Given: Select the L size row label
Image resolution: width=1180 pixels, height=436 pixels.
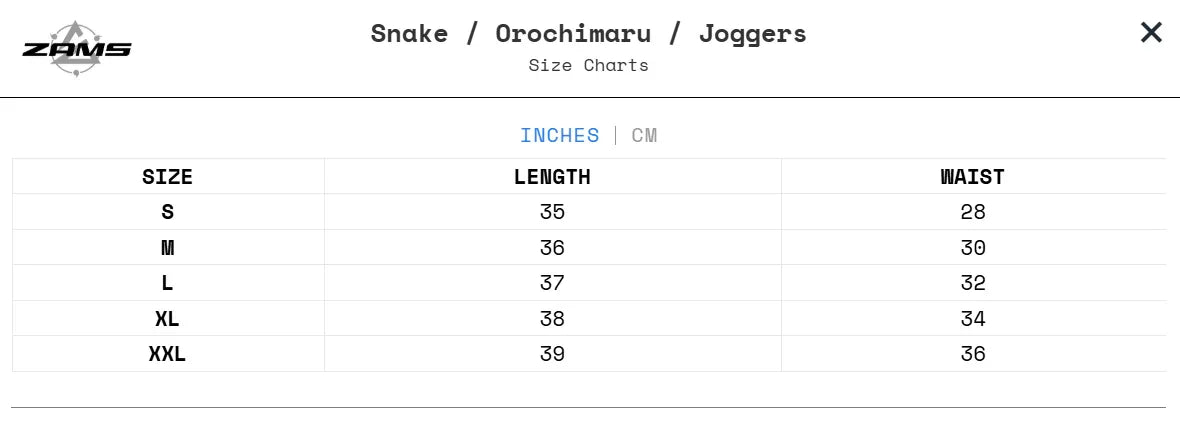Looking at the screenshot, I should coord(167,283).
